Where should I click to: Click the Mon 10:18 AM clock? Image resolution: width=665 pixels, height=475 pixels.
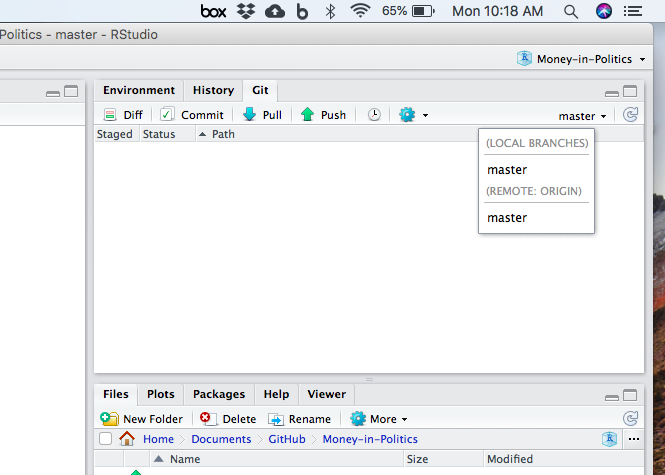pyautogui.click(x=497, y=11)
